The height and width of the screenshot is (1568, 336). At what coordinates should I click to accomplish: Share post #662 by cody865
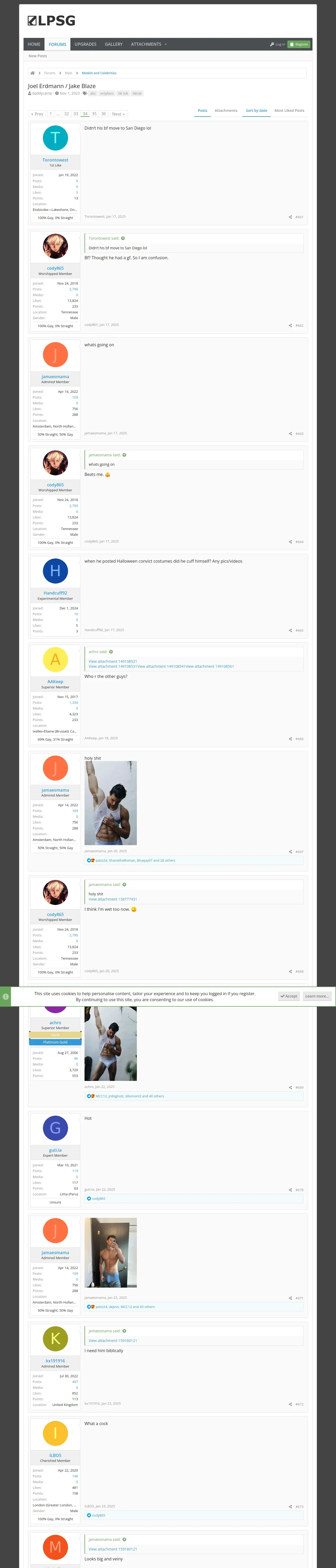pyautogui.click(x=290, y=325)
